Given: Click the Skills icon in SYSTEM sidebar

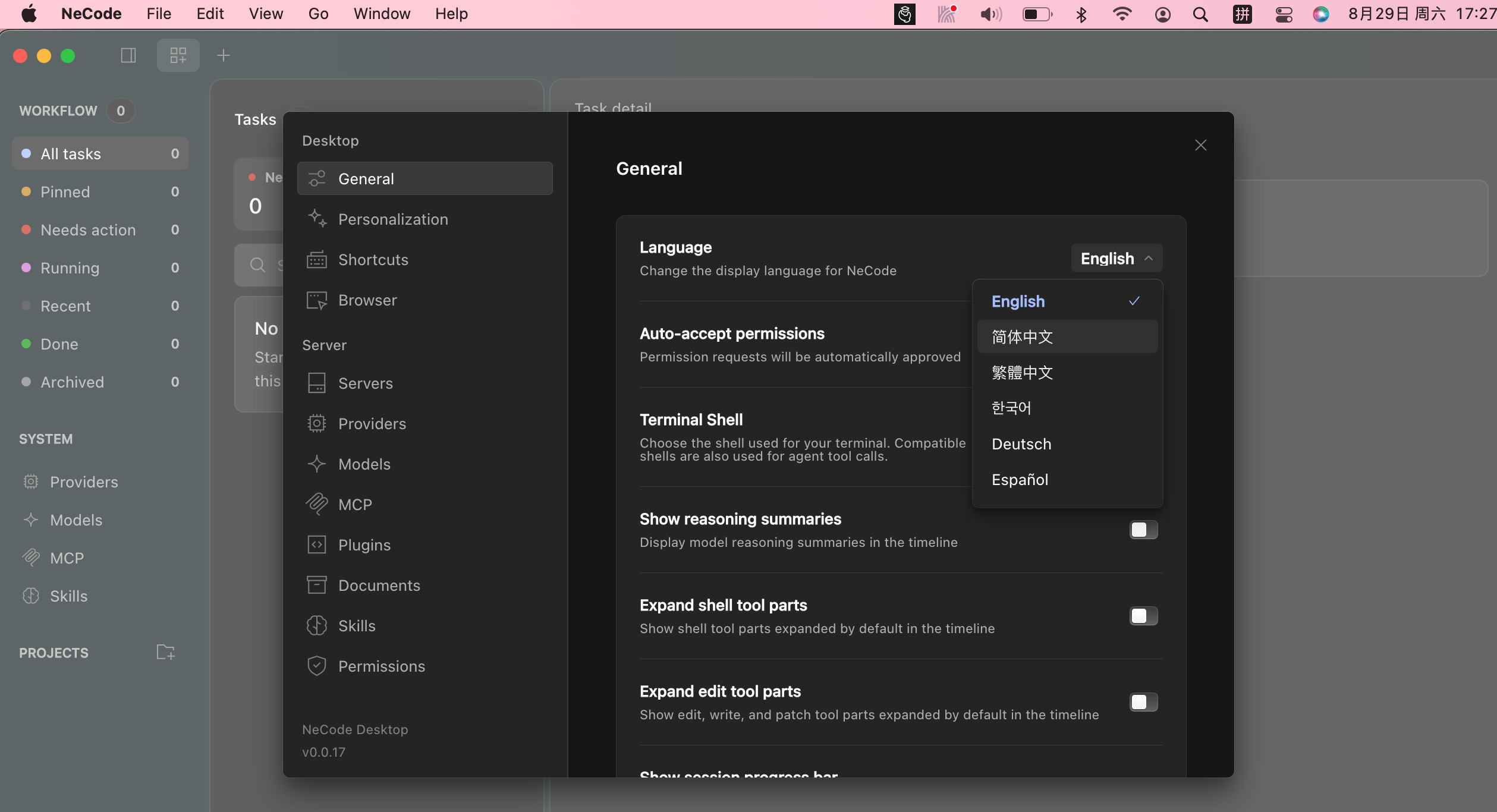Looking at the screenshot, I should [31, 596].
